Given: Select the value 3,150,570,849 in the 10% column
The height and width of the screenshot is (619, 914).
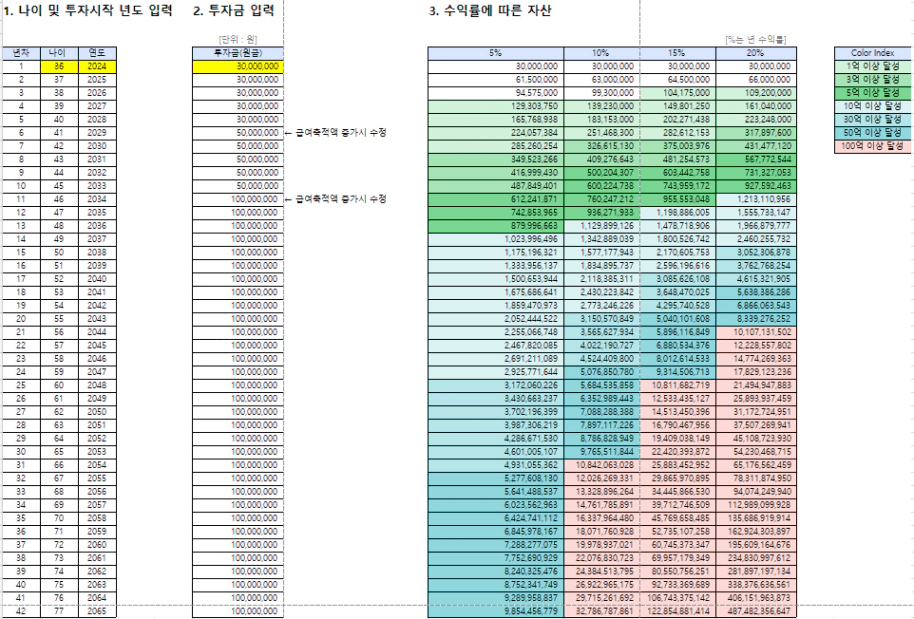Looking at the screenshot, I should [601, 319].
